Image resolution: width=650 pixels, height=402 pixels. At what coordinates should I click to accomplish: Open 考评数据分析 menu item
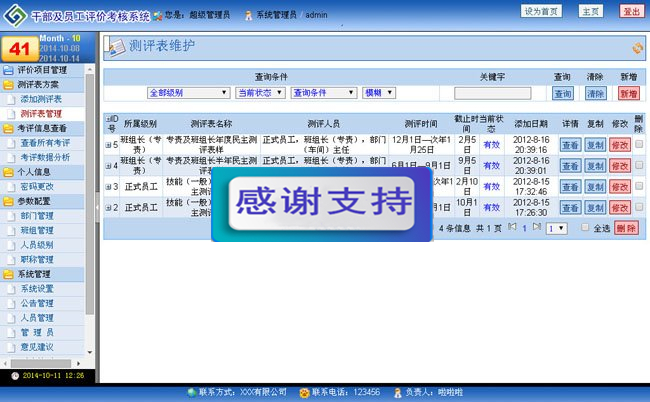click(45, 158)
